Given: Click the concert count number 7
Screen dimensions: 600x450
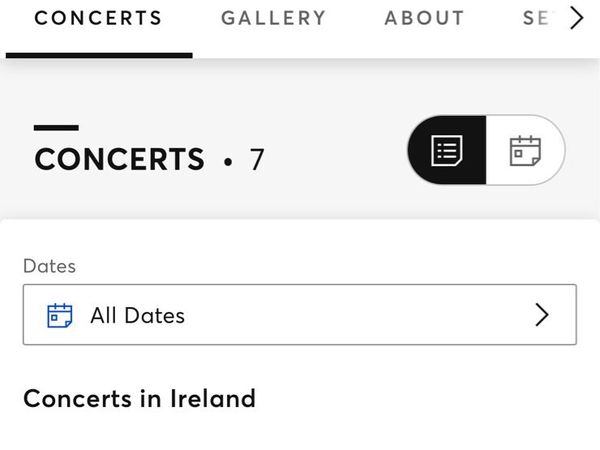Looking at the screenshot, I should [x=257, y=159].
